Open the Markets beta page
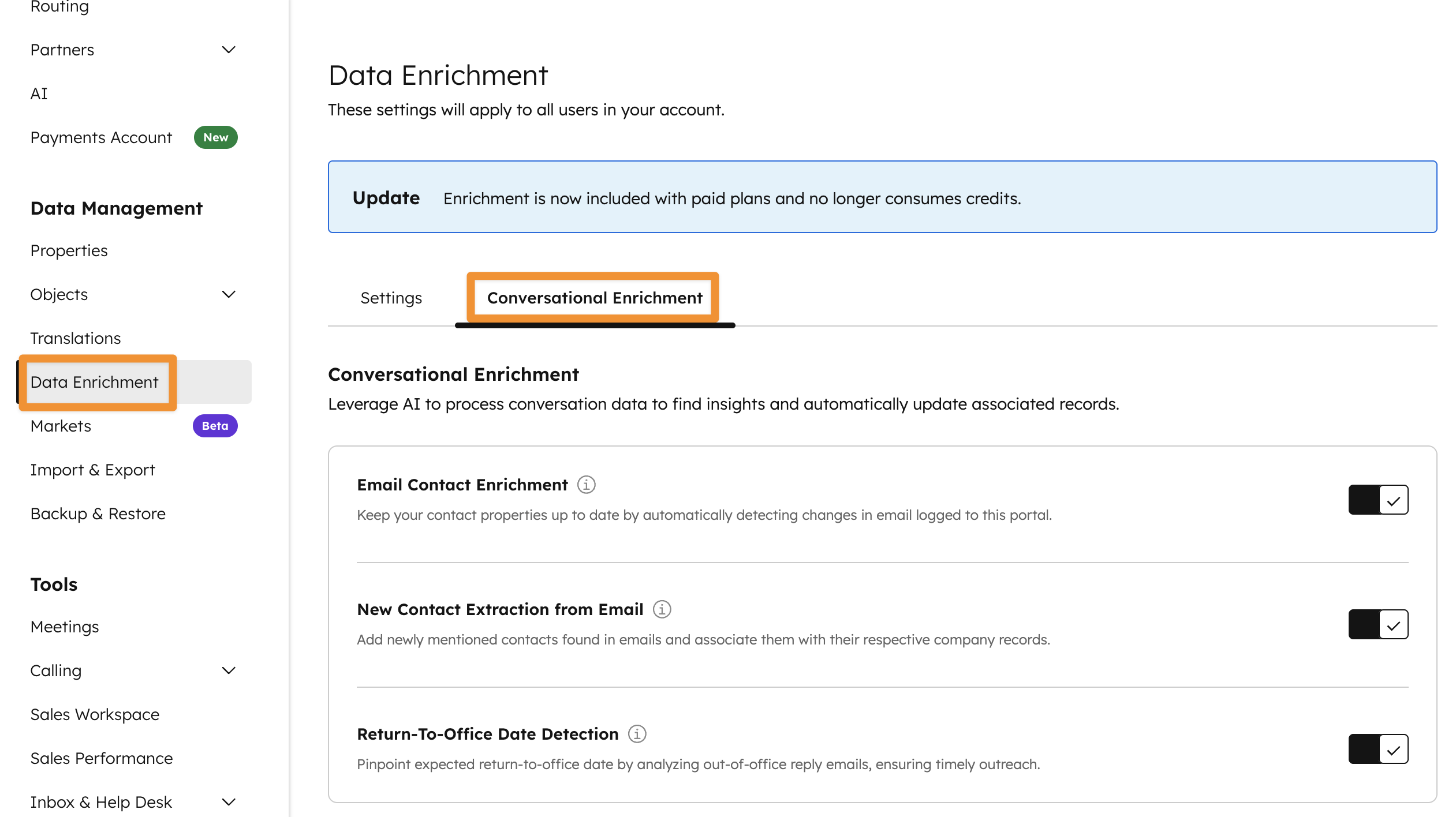Image resolution: width=1456 pixels, height=817 pixels. click(x=60, y=426)
